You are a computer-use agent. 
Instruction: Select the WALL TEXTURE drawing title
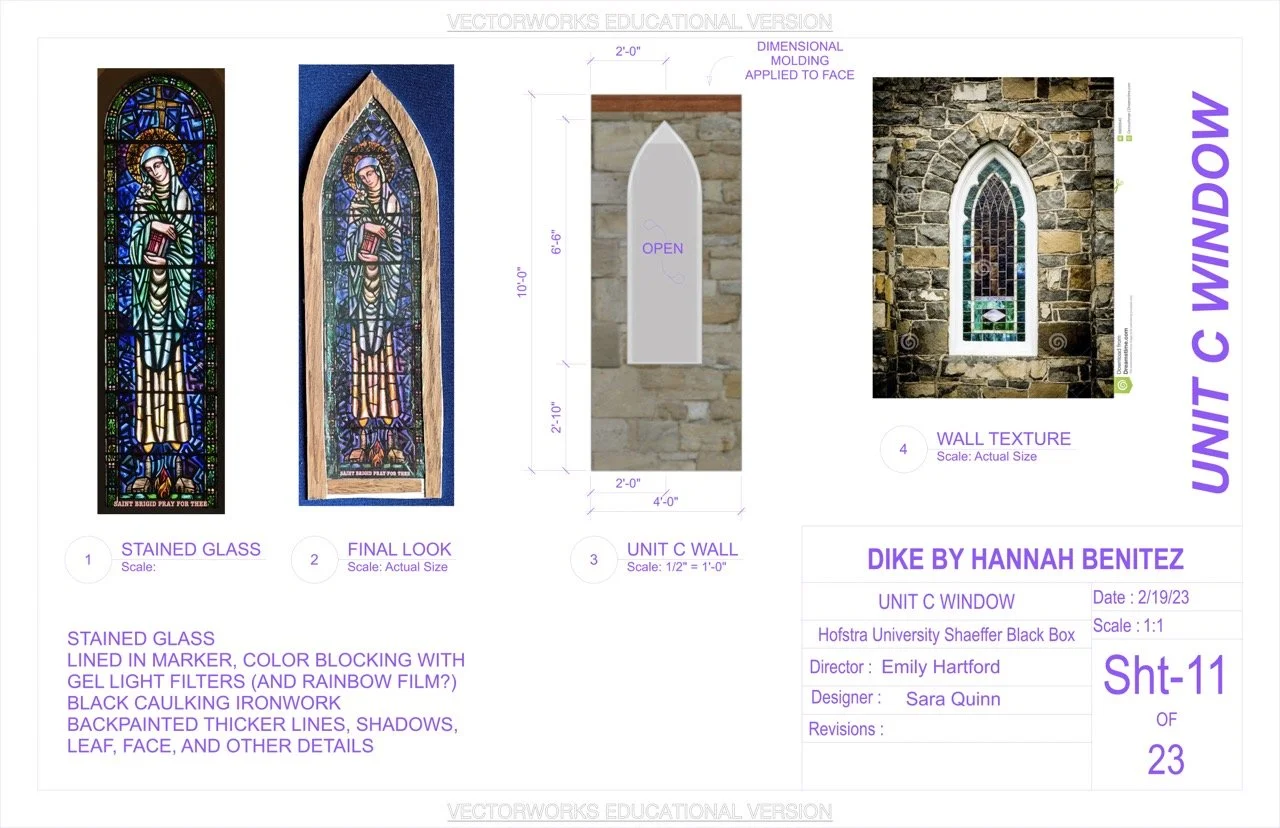[x=1003, y=438]
